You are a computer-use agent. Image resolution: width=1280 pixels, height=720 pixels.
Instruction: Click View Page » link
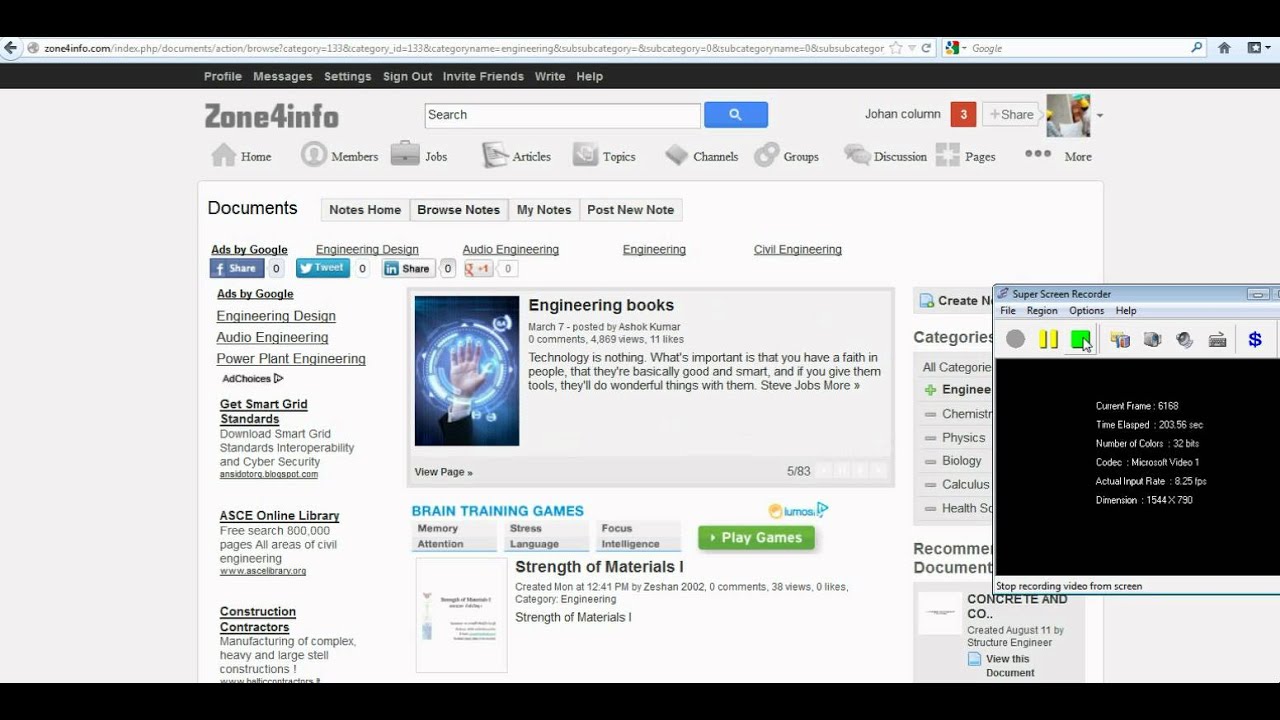pos(444,472)
